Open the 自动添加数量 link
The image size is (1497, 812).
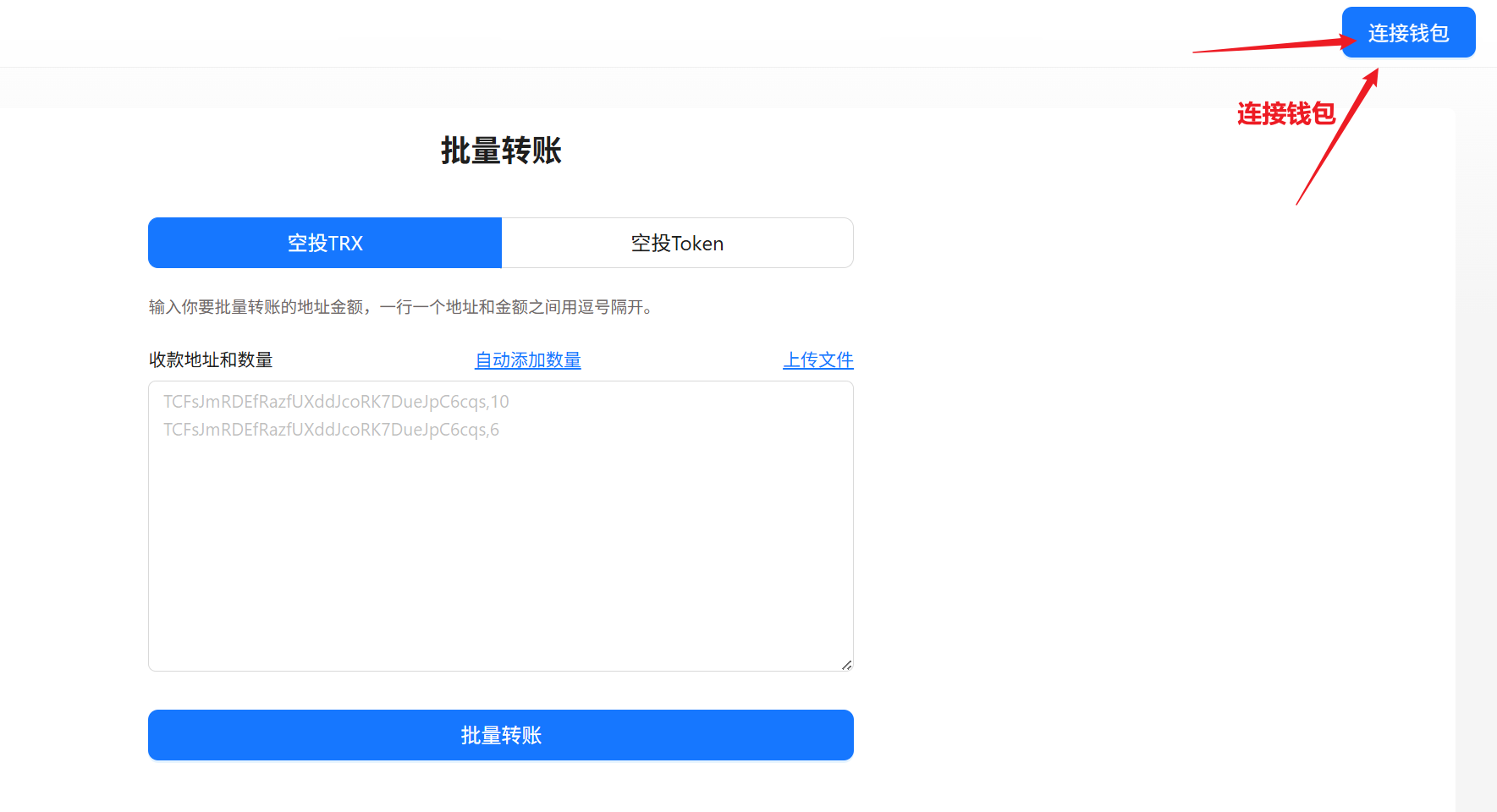527,360
